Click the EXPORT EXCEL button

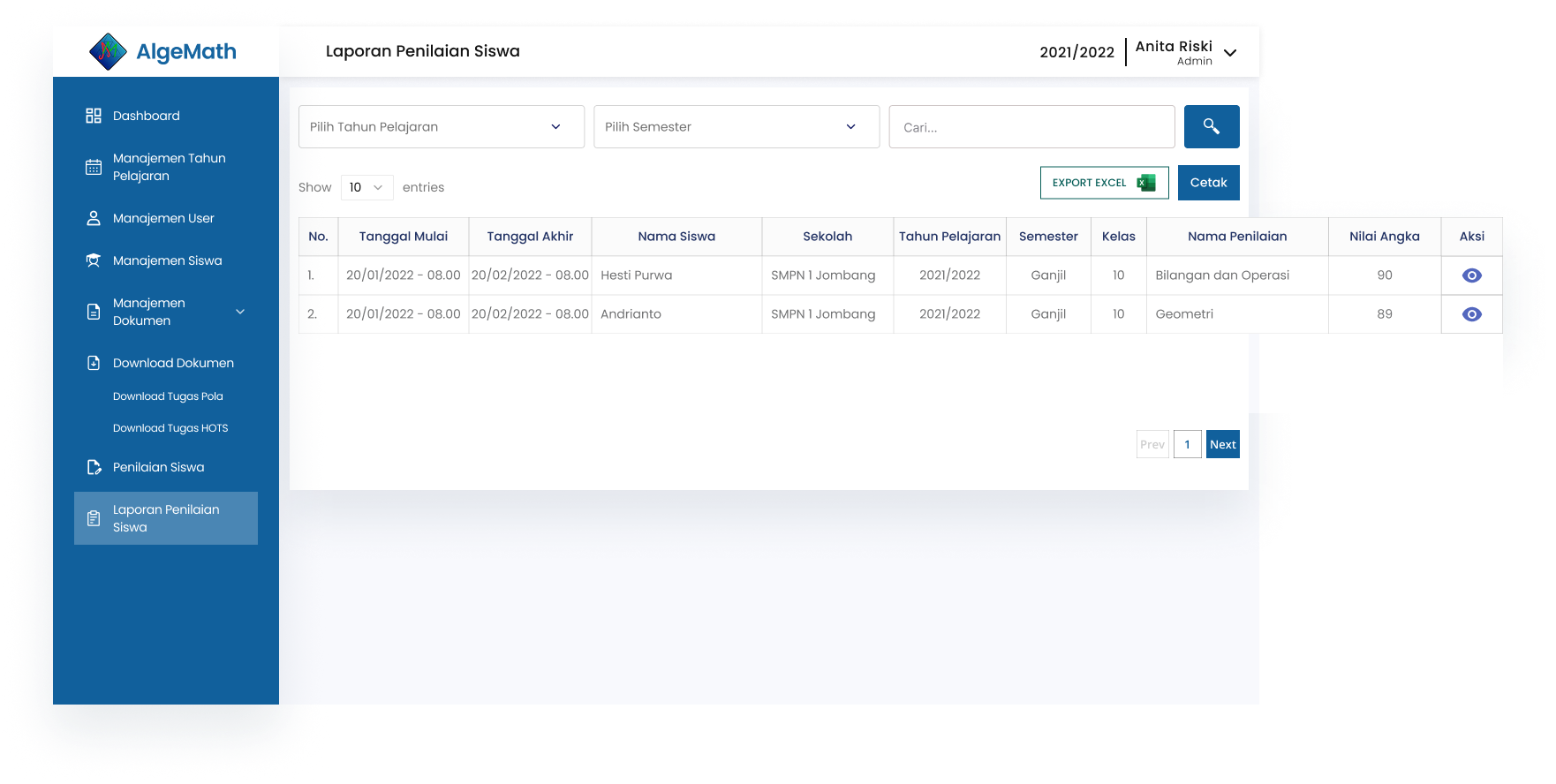pos(1105,183)
